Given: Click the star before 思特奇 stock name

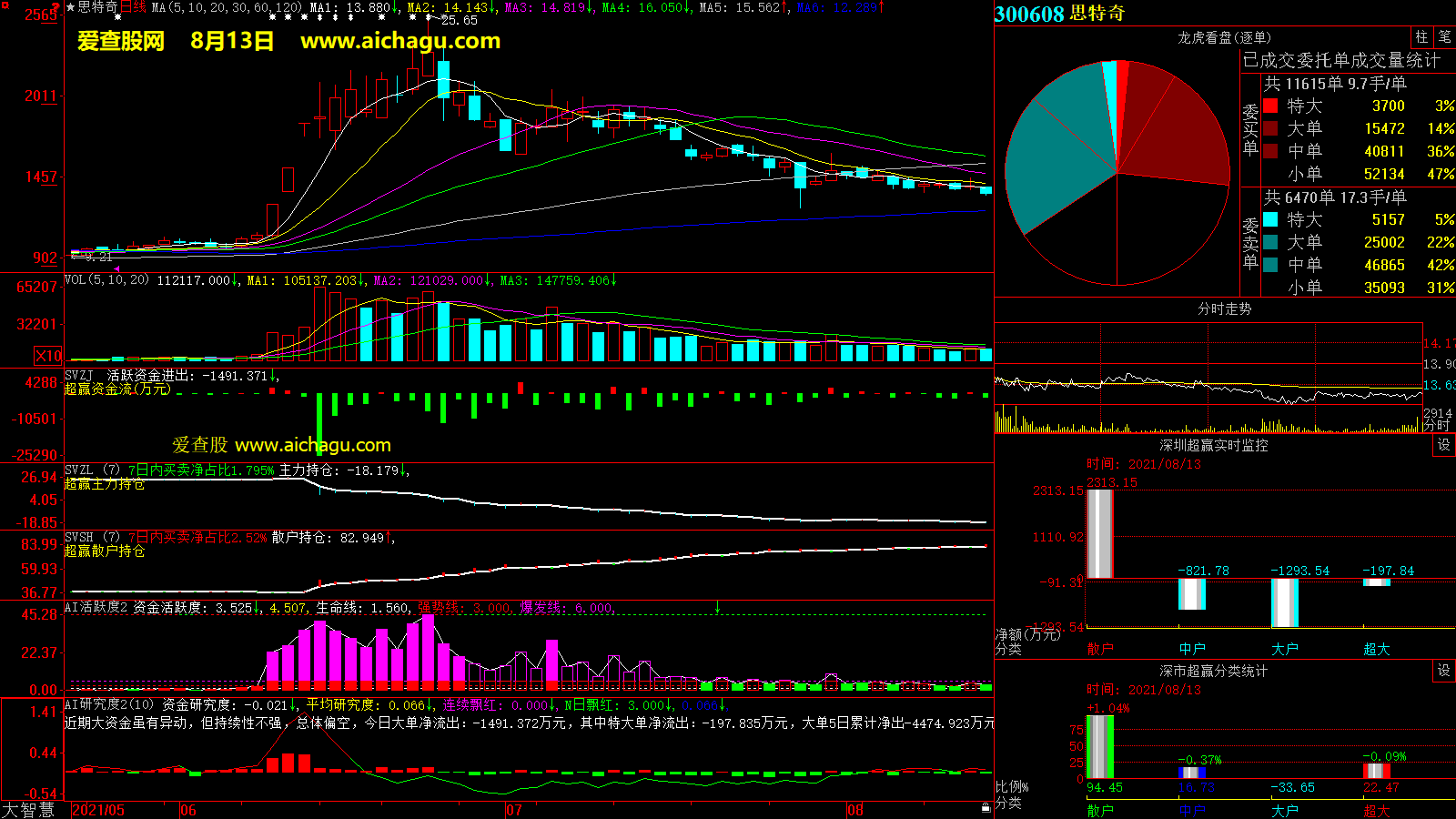Looking at the screenshot, I should point(71,7).
